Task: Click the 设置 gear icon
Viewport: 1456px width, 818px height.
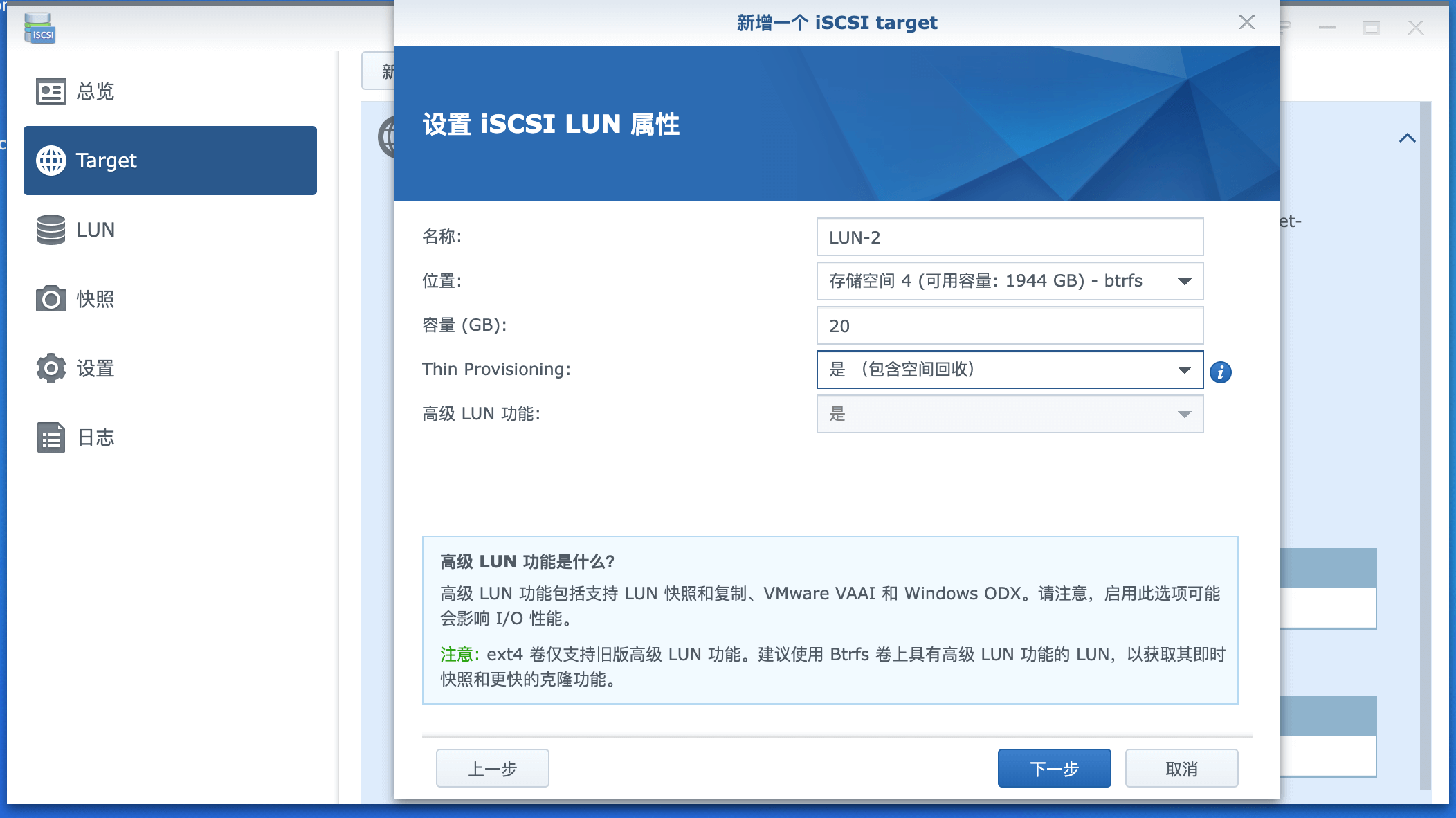Action: (51, 368)
